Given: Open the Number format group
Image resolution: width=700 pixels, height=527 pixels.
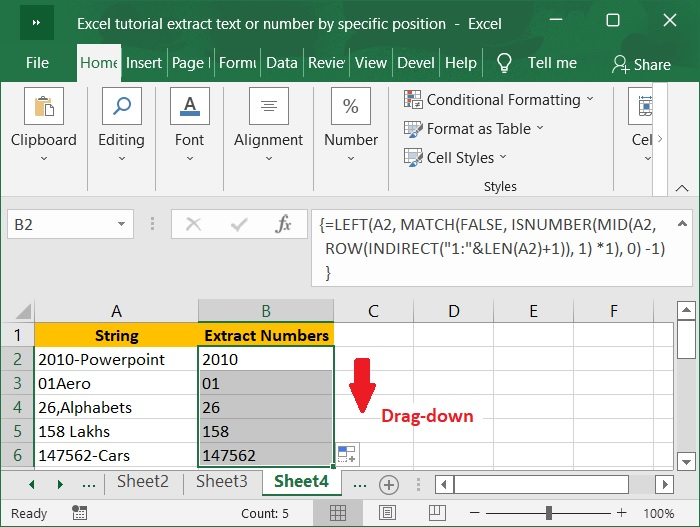Looking at the screenshot, I should tap(350, 125).
